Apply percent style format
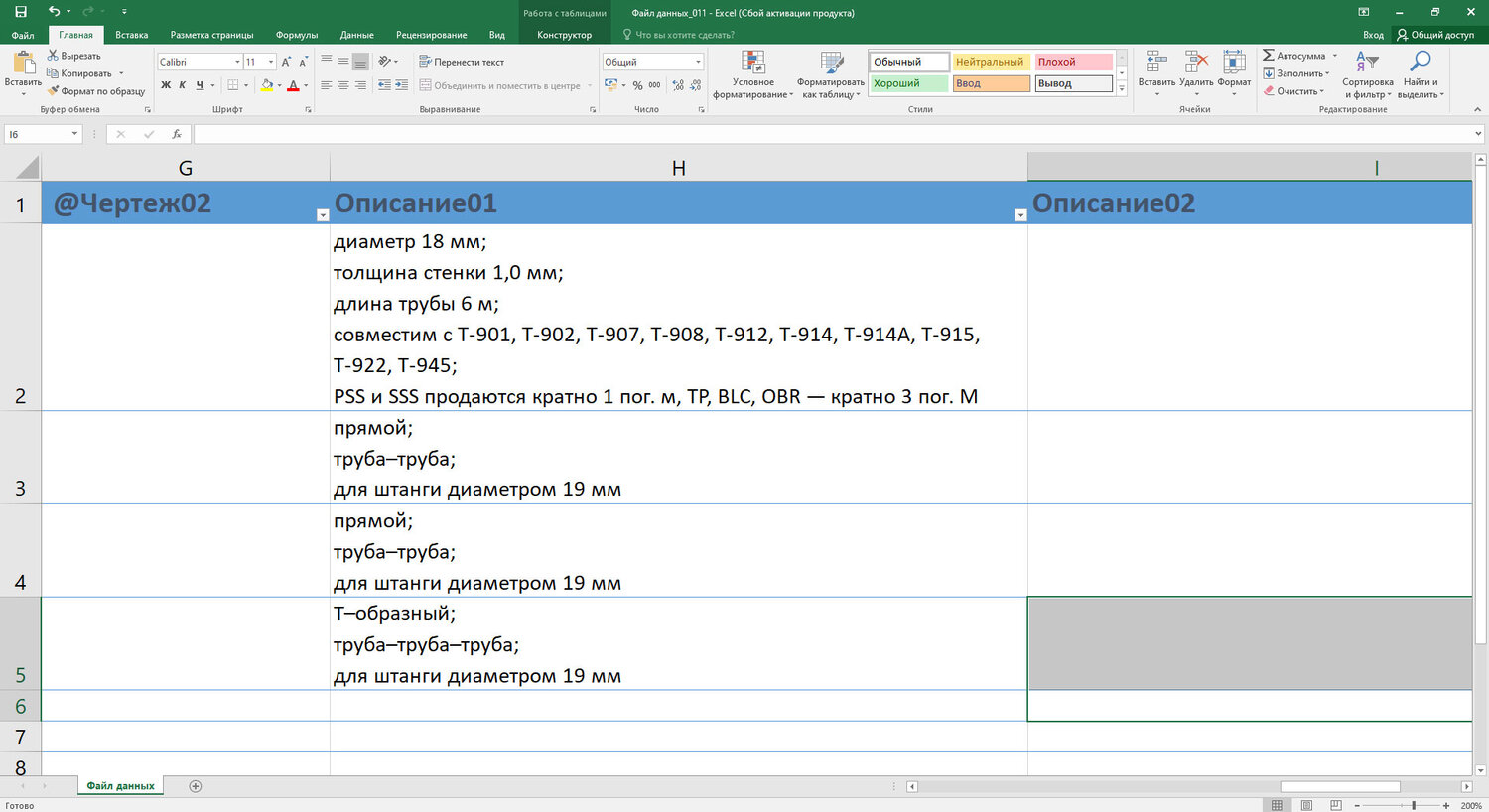 [637, 85]
